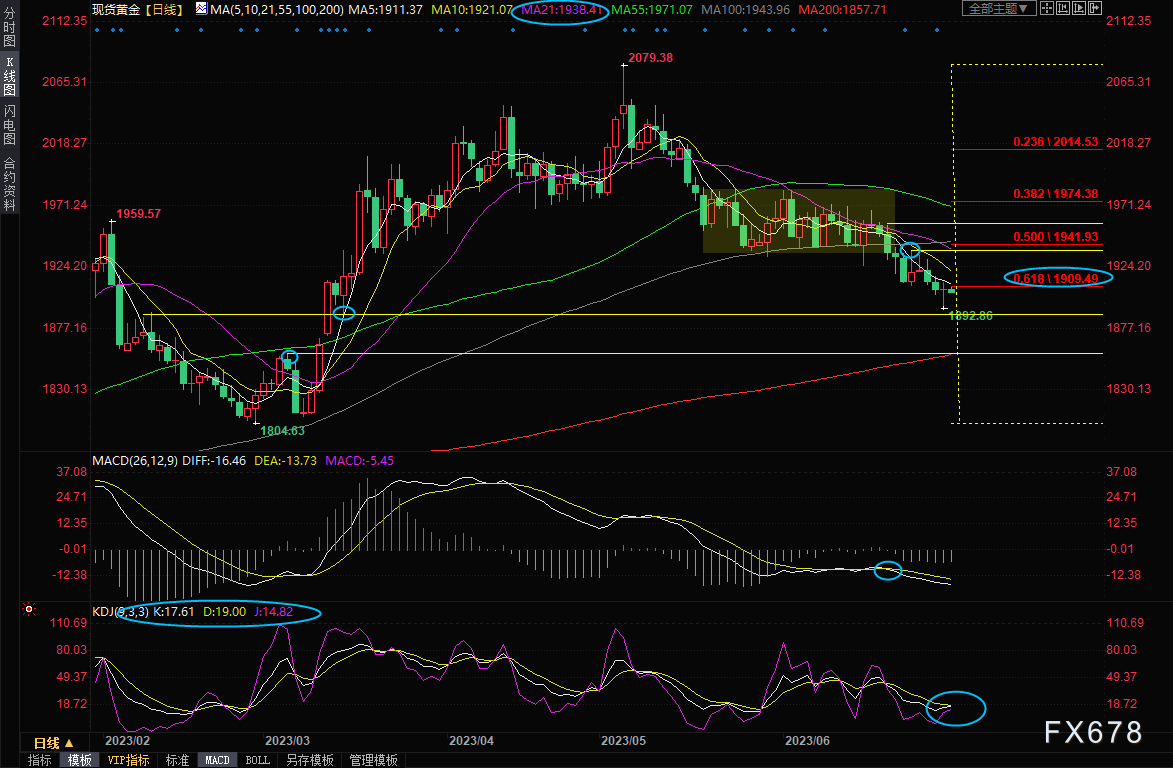Click the 2023/02 date on the time axis
Image resolution: width=1173 pixels, height=768 pixels.
point(127,740)
